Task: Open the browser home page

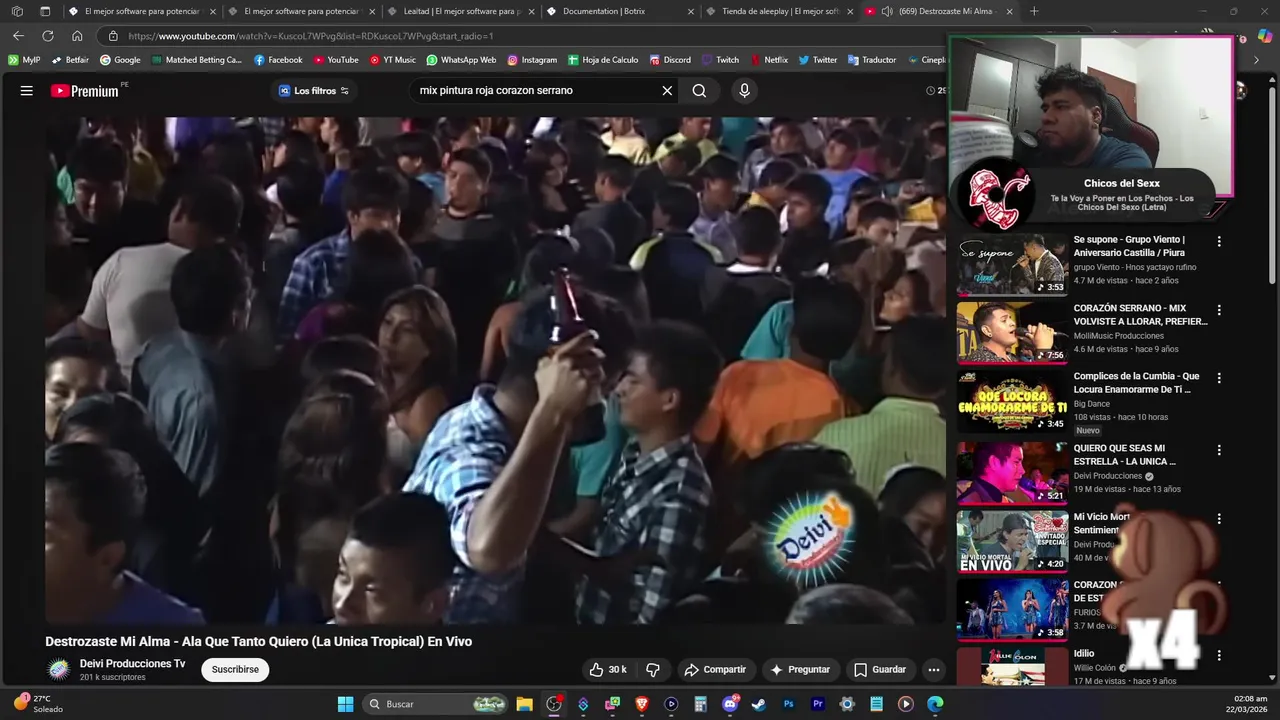Action: point(77,36)
